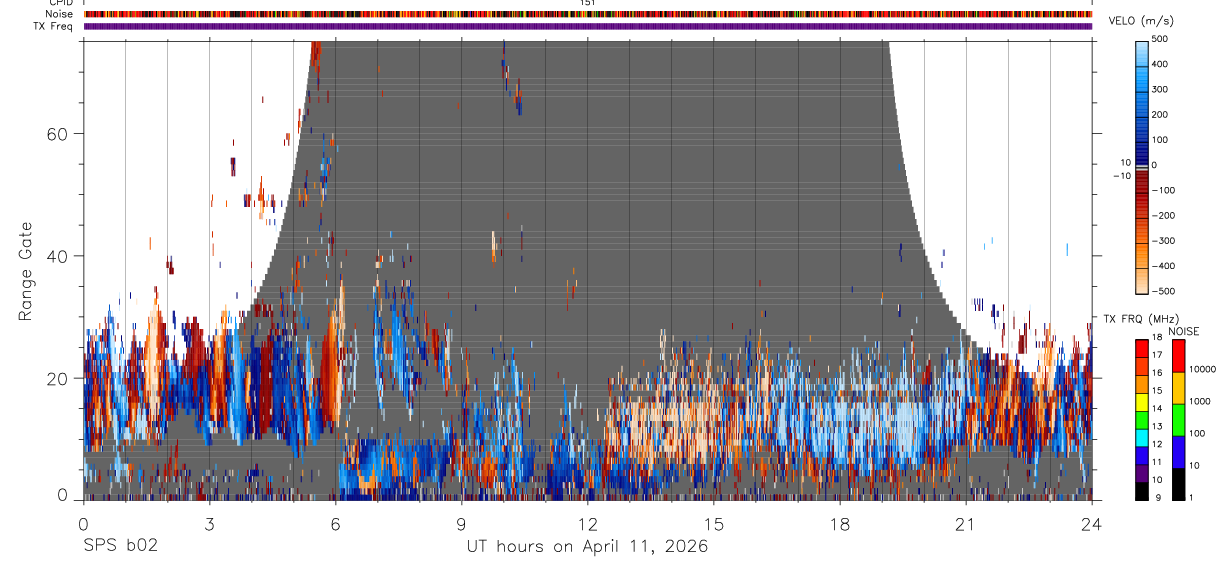
Task: Click the 6 tick label on time axis
Action: coord(335,523)
